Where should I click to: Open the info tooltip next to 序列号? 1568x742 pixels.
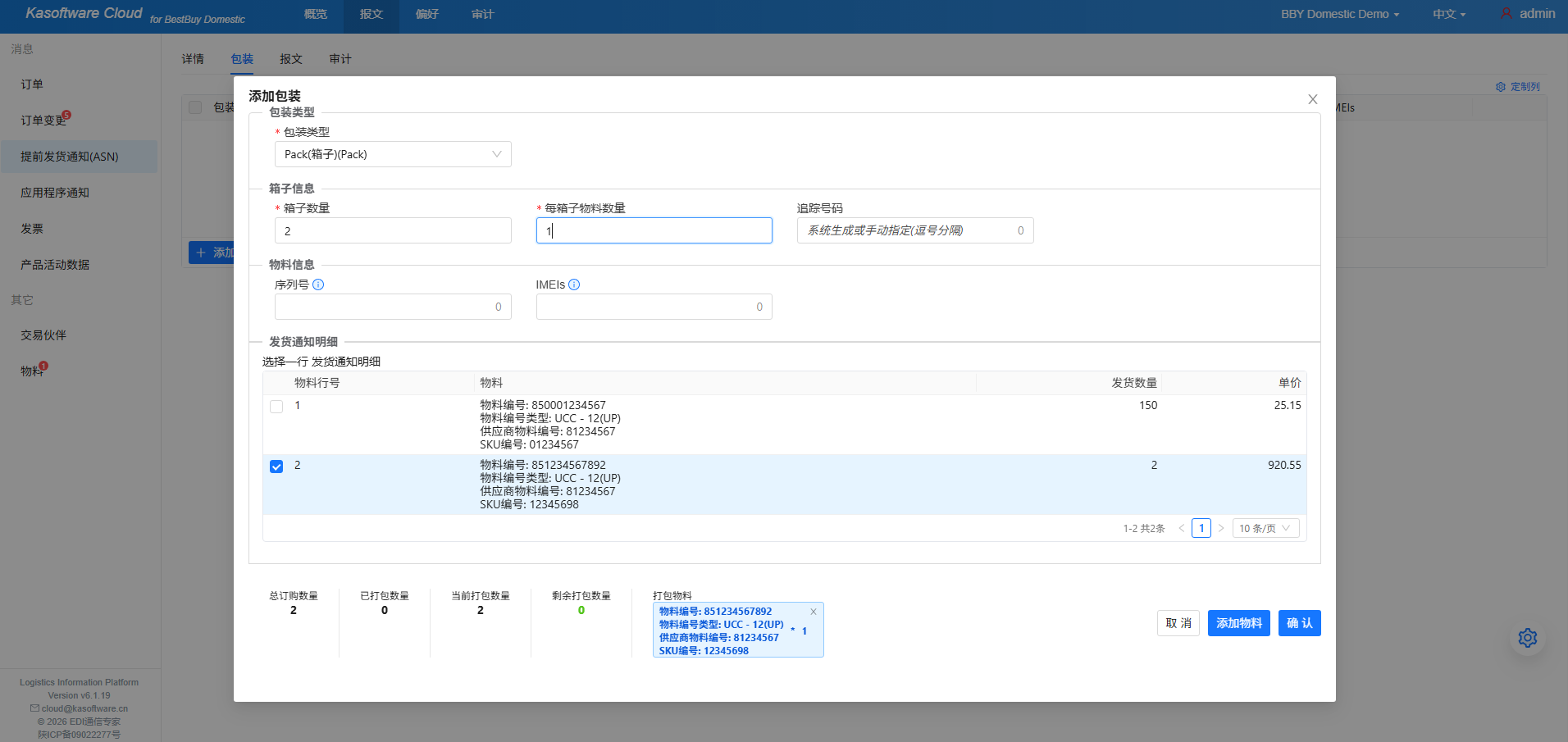(319, 285)
